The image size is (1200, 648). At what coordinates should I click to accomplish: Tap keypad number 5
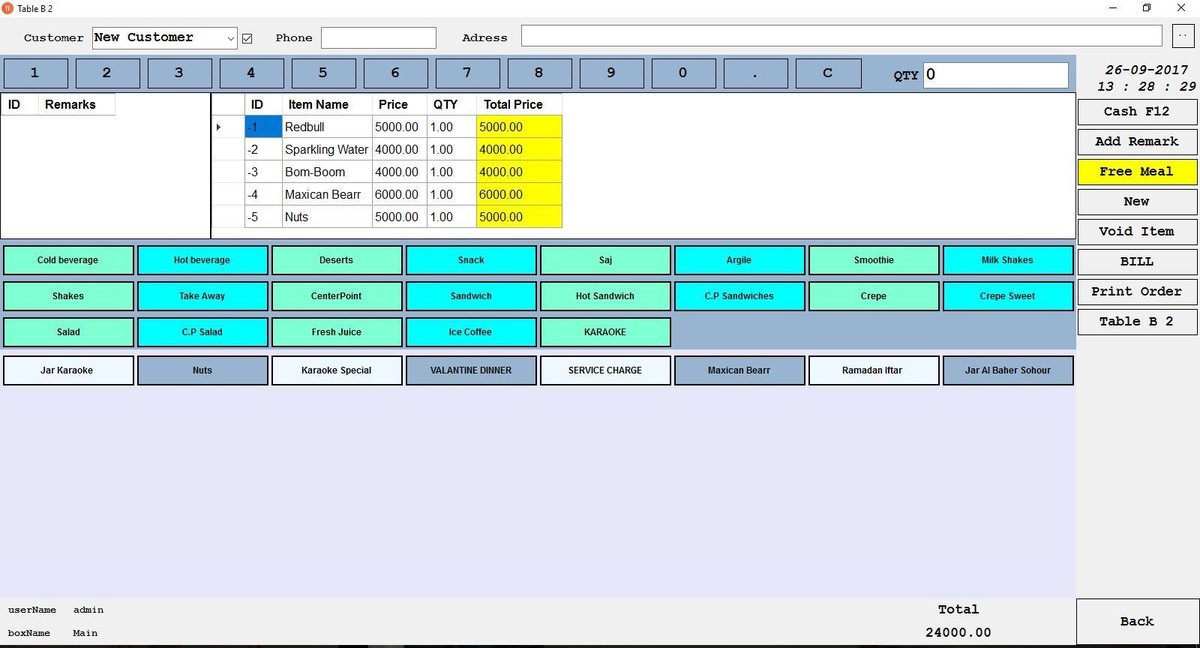tap(323, 73)
